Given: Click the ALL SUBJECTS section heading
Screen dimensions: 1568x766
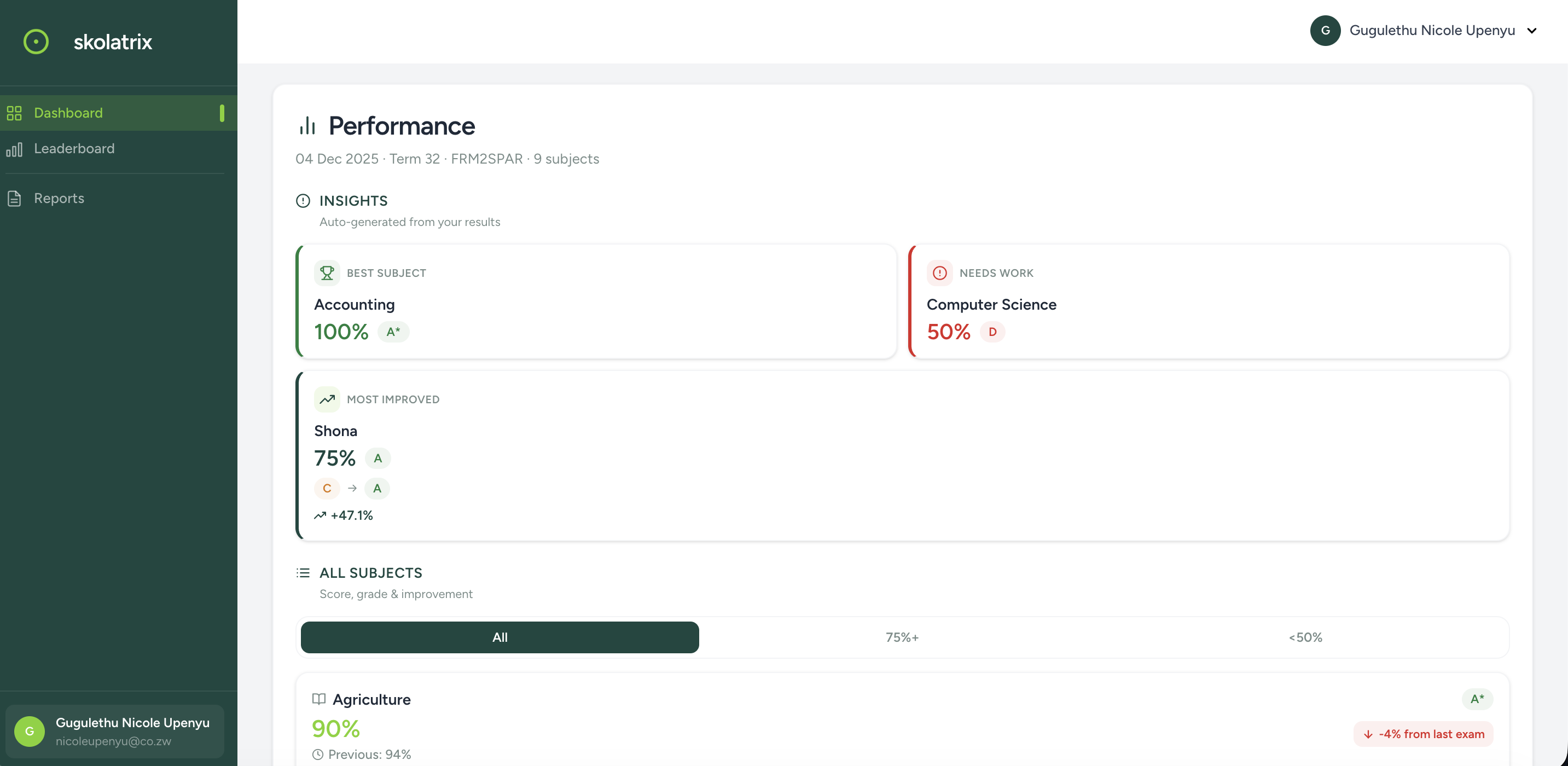Looking at the screenshot, I should (x=371, y=573).
